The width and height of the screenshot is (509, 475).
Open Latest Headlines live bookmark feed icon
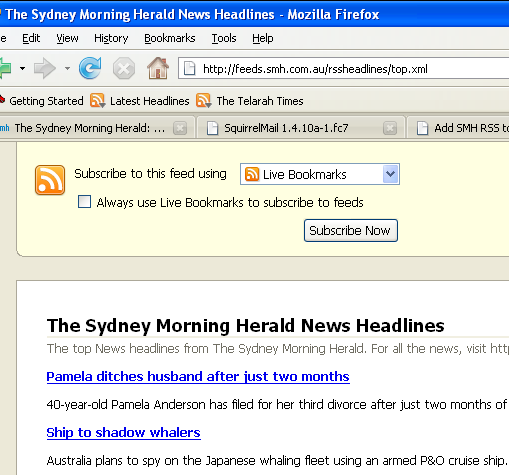(98, 101)
